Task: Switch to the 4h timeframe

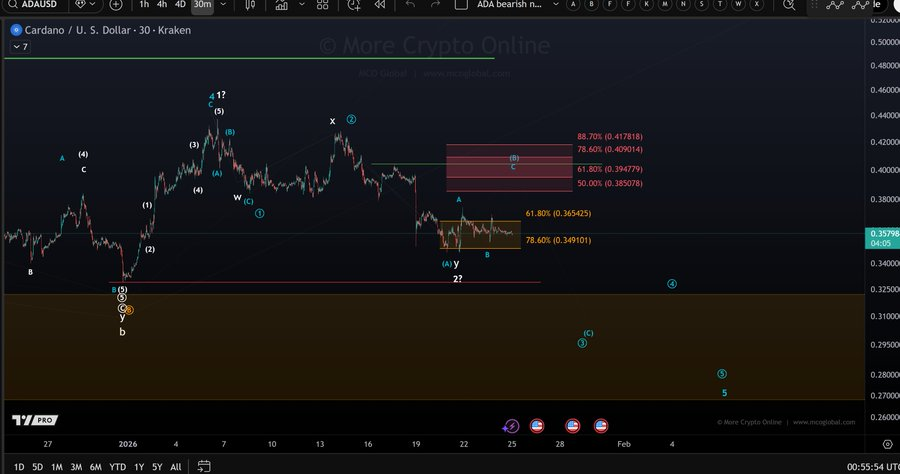Action: click(x=162, y=5)
